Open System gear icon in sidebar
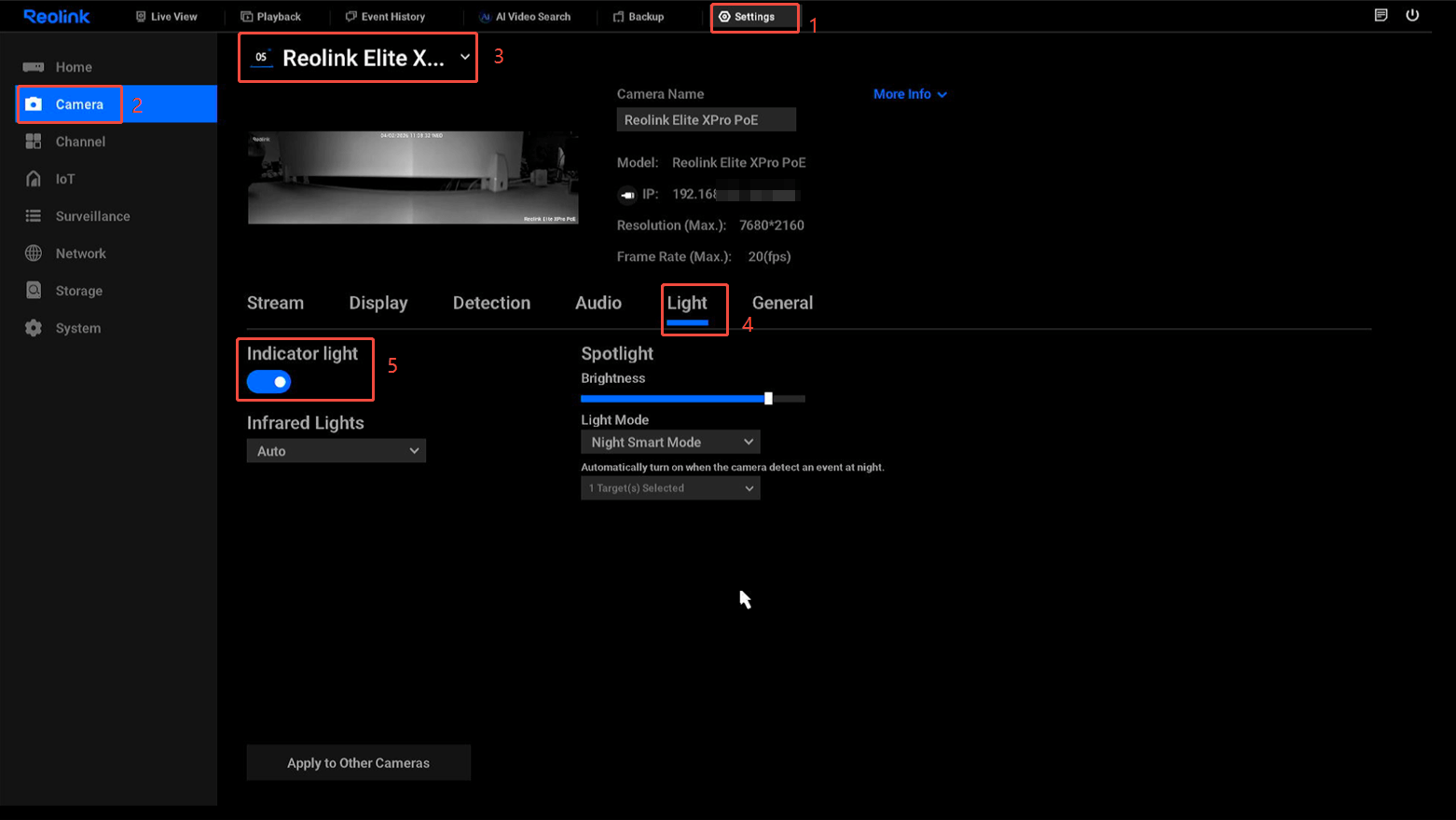This screenshot has height=820, width=1456. (34, 328)
